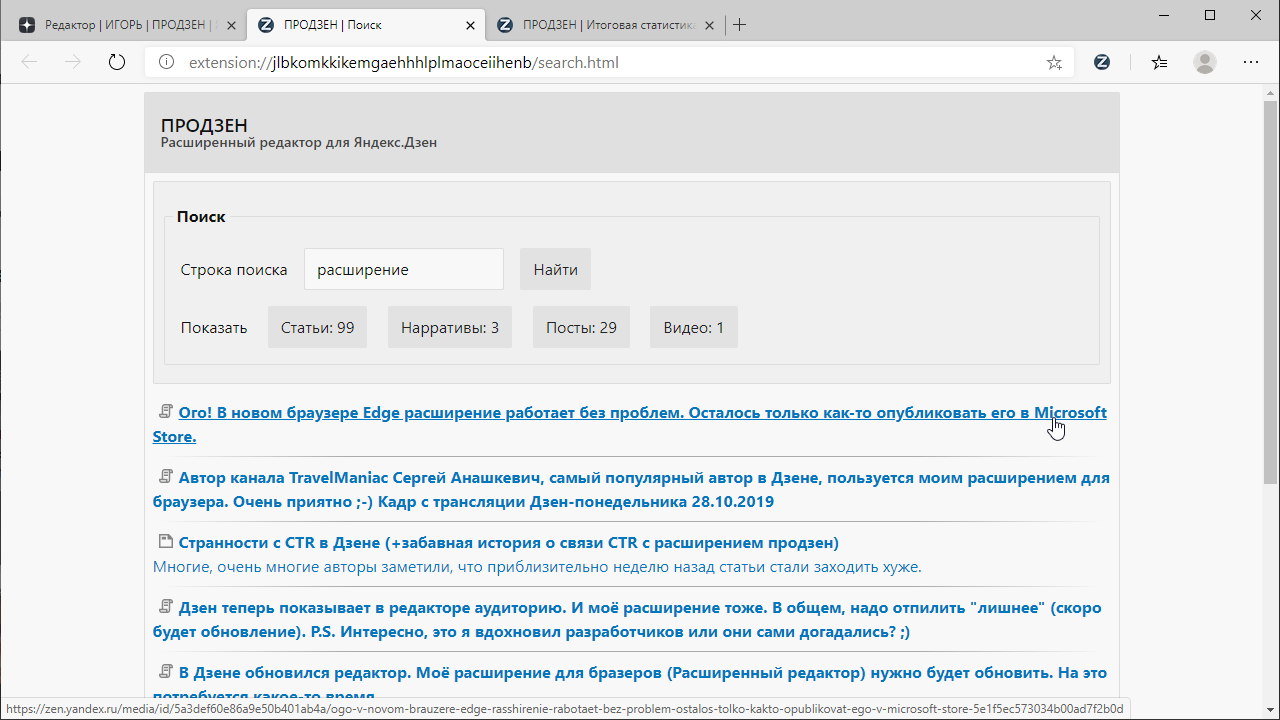Click the search string input field

click(404, 269)
